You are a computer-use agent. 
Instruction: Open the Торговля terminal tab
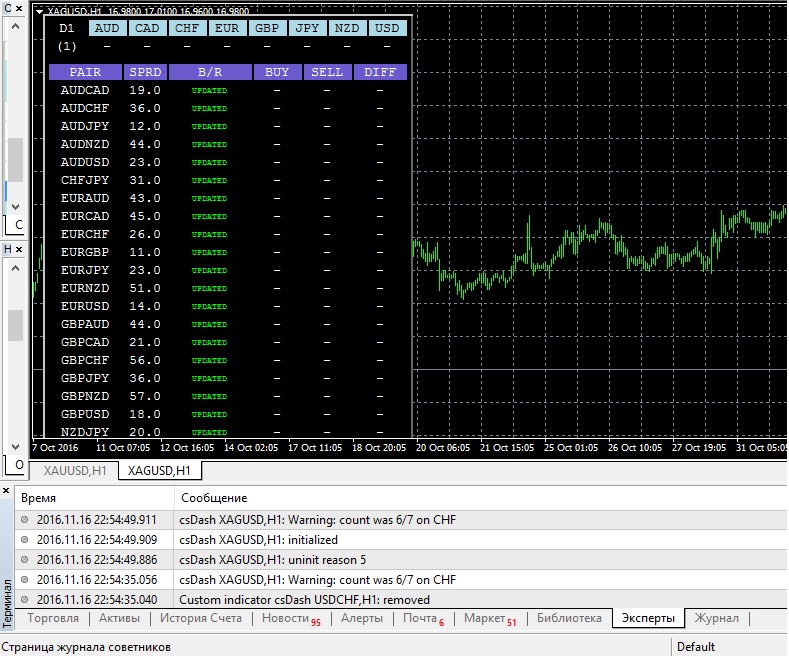(53, 618)
